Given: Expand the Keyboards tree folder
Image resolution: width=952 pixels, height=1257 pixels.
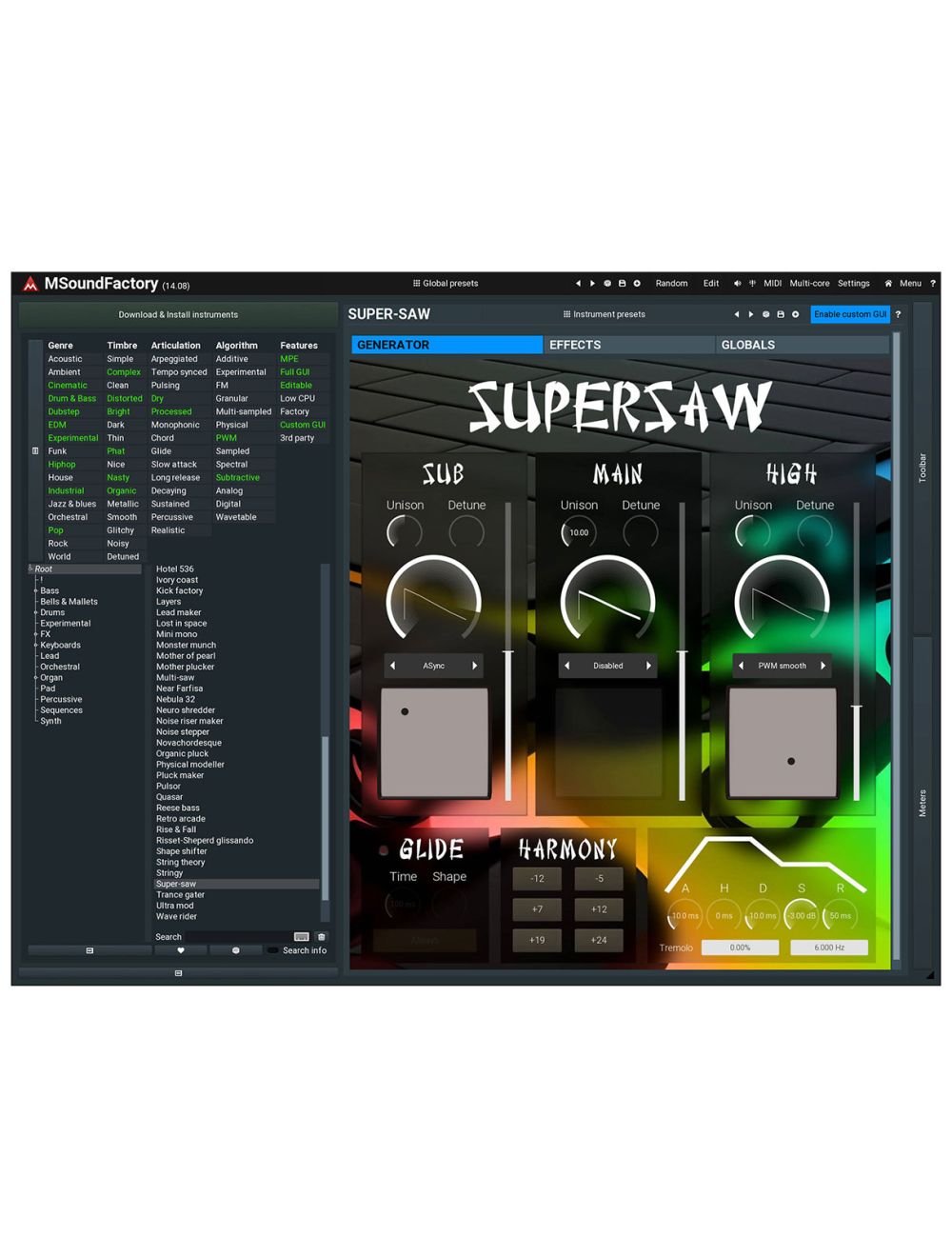Looking at the screenshot, I should (x=36, y=645).
